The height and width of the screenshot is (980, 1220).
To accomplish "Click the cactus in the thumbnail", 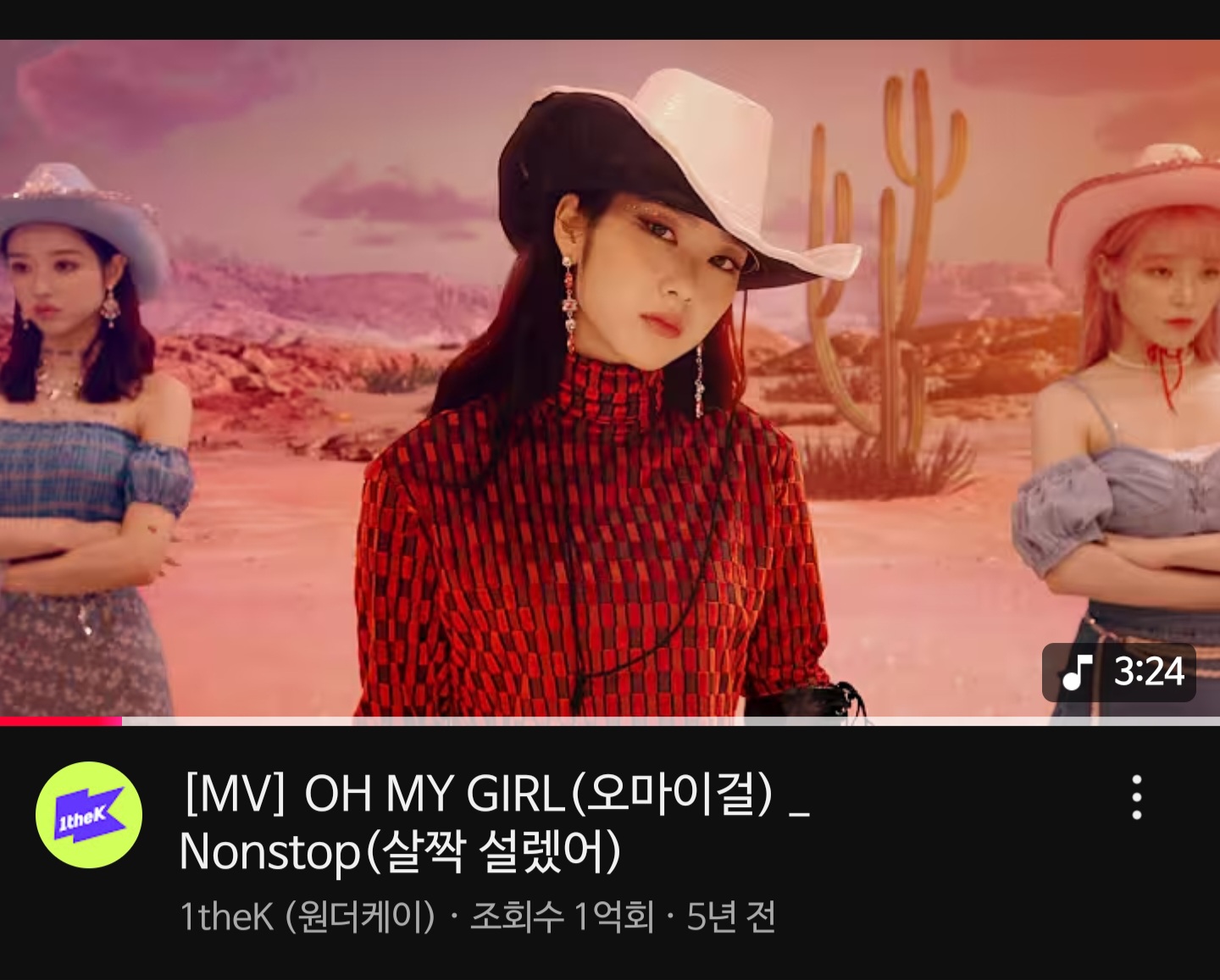I will pos(890,271).
